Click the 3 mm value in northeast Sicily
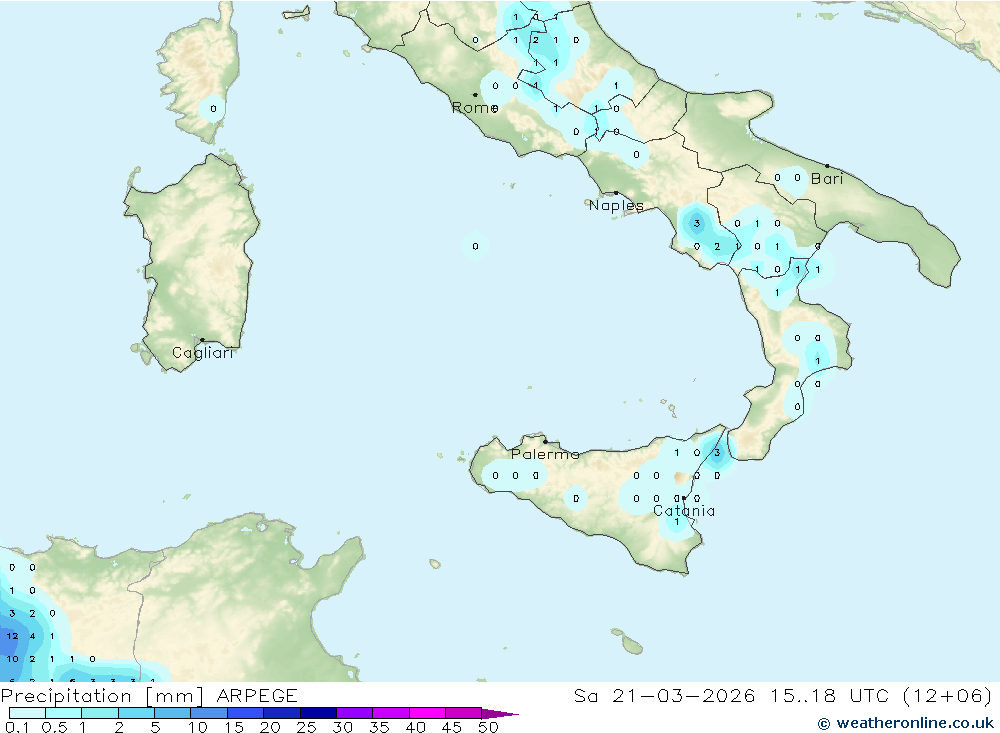Image resolution: width=1000 pixels, height=733 pixels. click(x=717, y=453)
